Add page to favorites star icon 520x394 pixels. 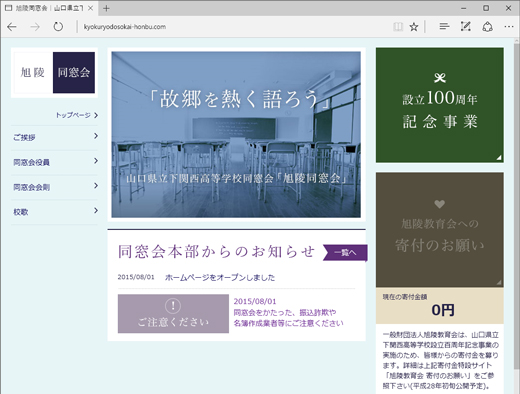tap(414, 27)
